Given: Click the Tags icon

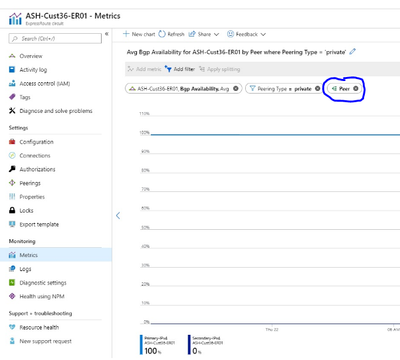Looking at the screenshot, I should 12,97.
